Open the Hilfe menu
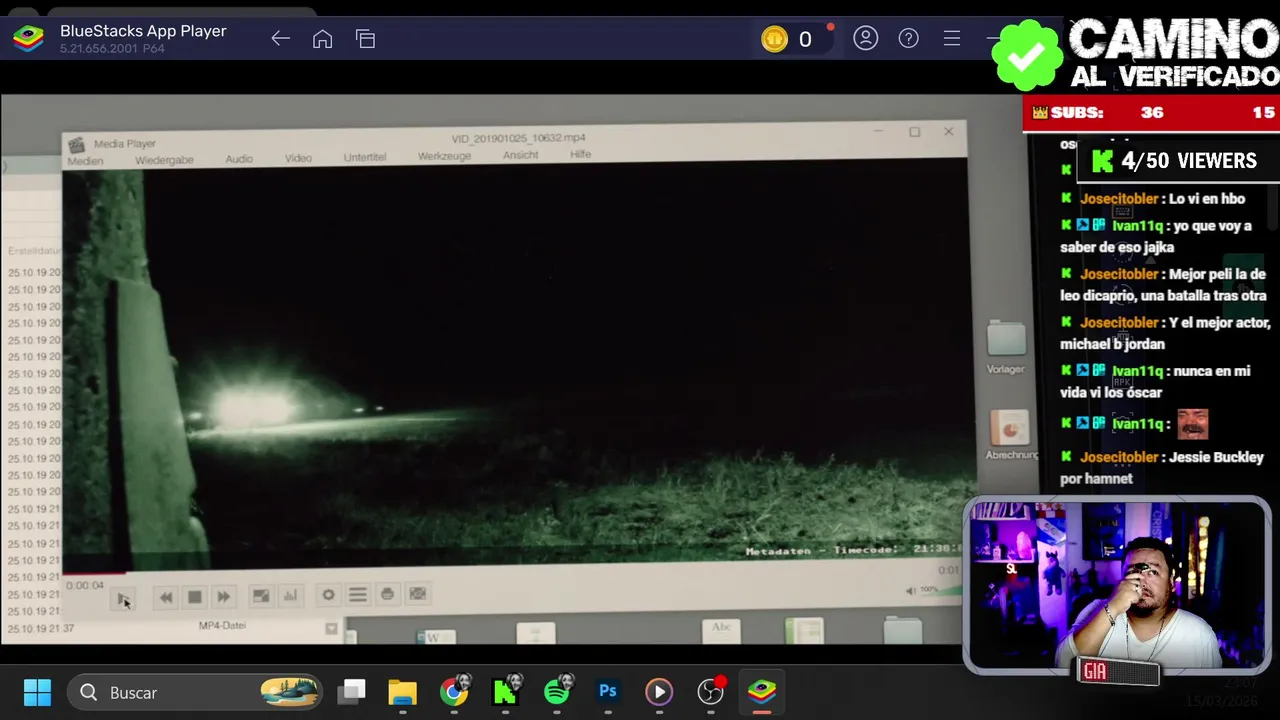This screenshot has width=1280, height=720. 581,154
